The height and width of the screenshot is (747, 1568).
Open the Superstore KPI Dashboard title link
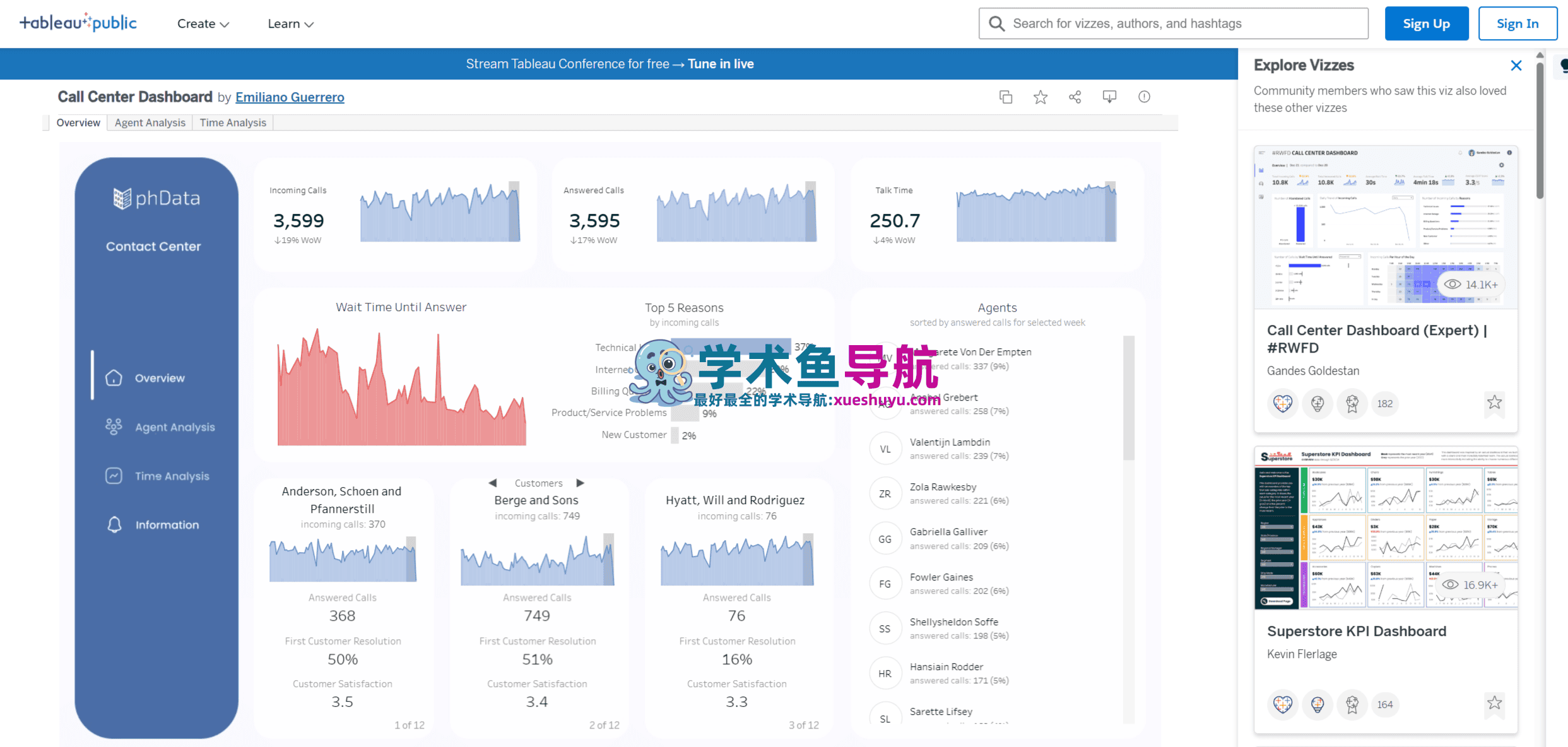tap(1357, 632)
